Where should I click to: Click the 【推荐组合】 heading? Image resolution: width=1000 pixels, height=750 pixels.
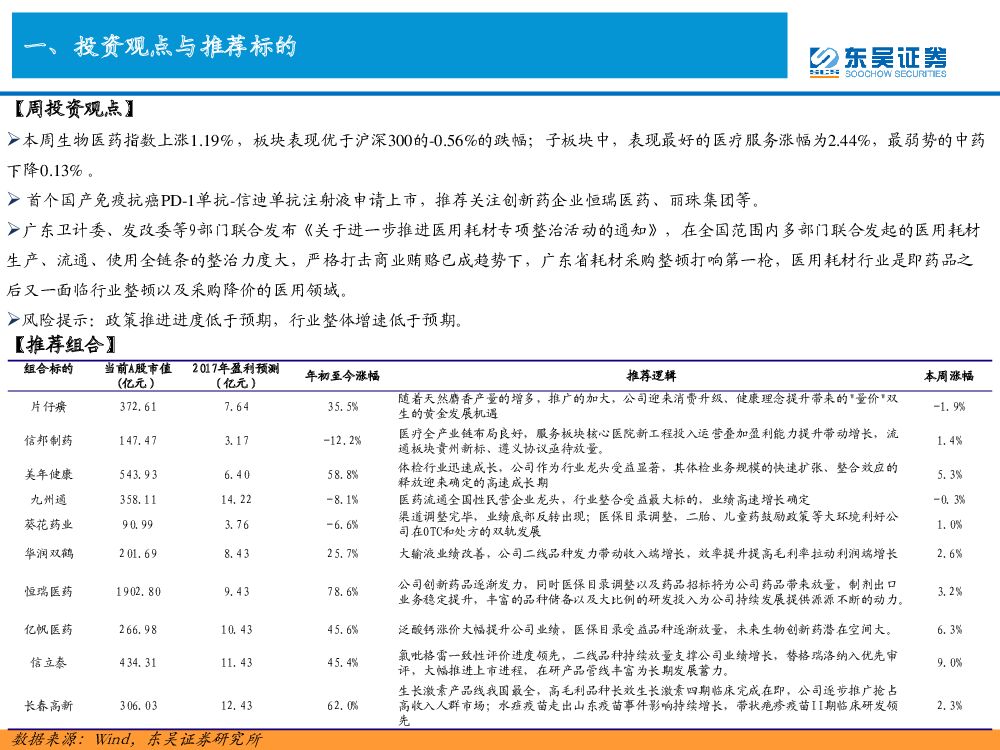tap(65, 345)
